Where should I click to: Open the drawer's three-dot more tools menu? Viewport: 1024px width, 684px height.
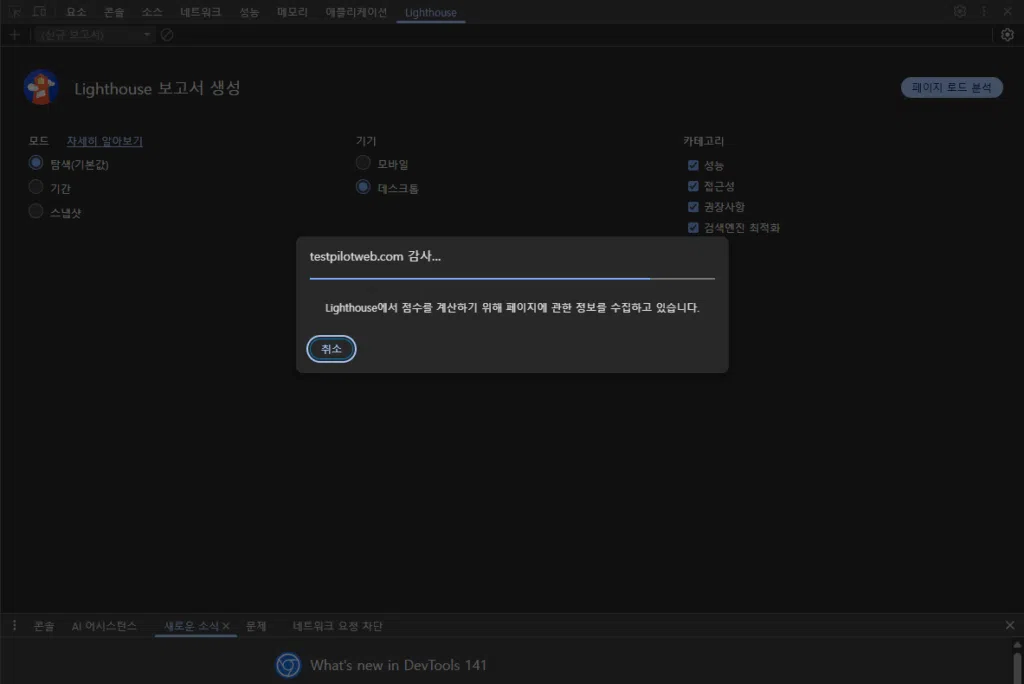14,624
